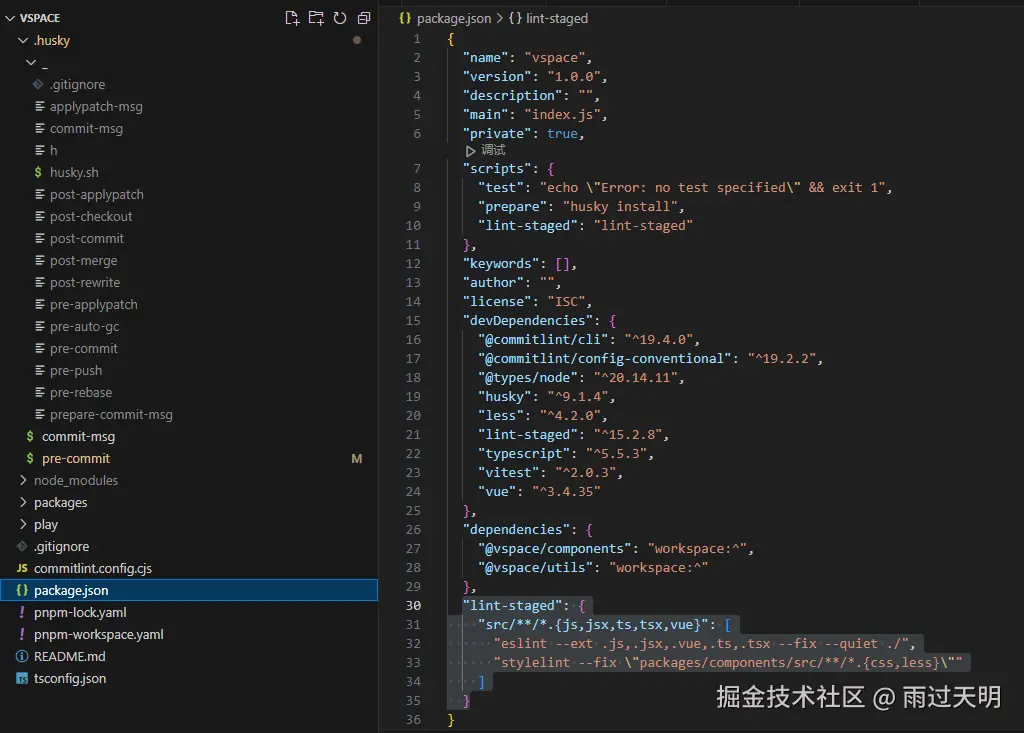Screen dimensions: 1024x733
Task: Click the "keywords" key in editor
Action: [501, 263]
